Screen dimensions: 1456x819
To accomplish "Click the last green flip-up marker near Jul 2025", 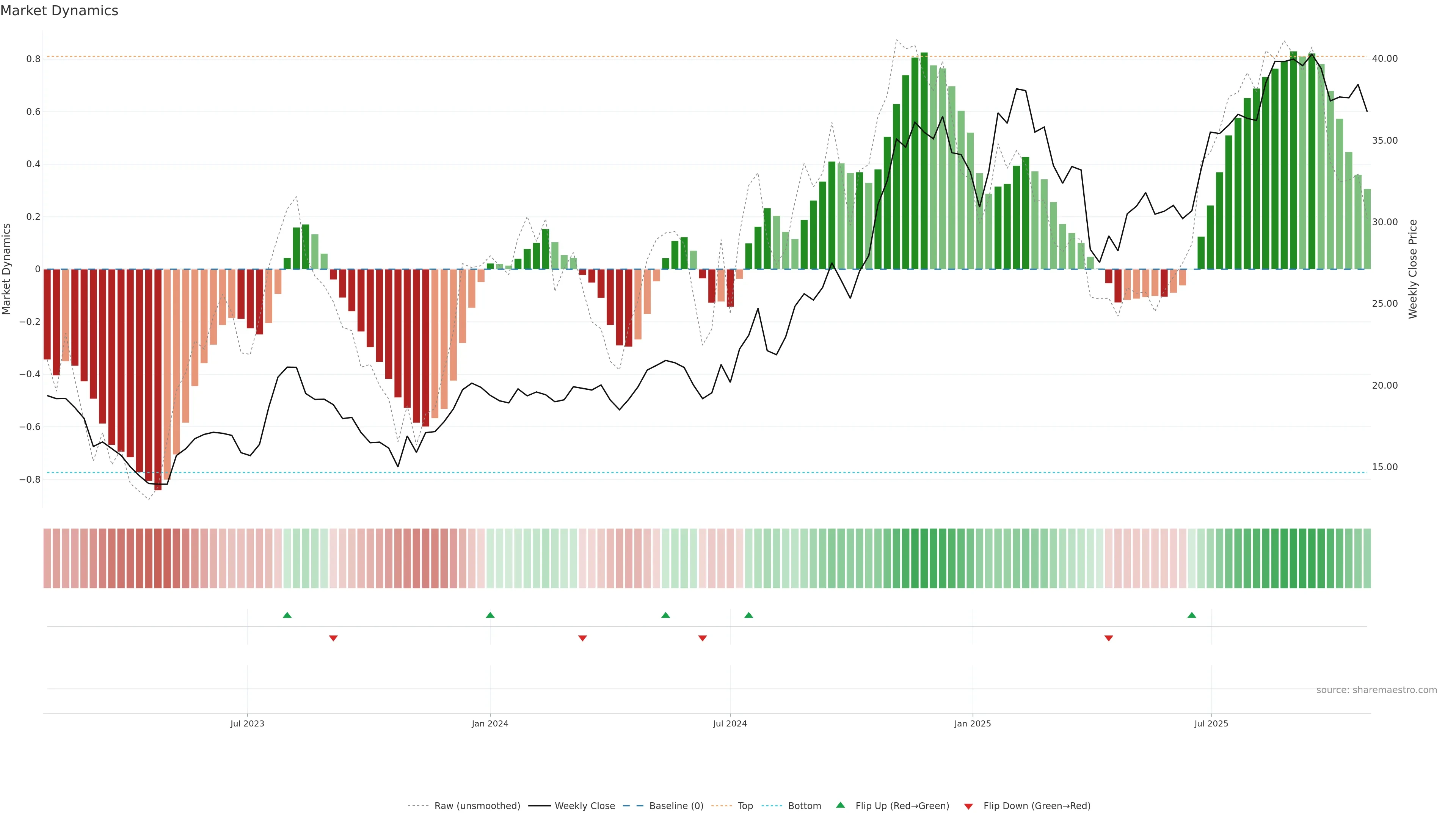I will (1191, 615).
